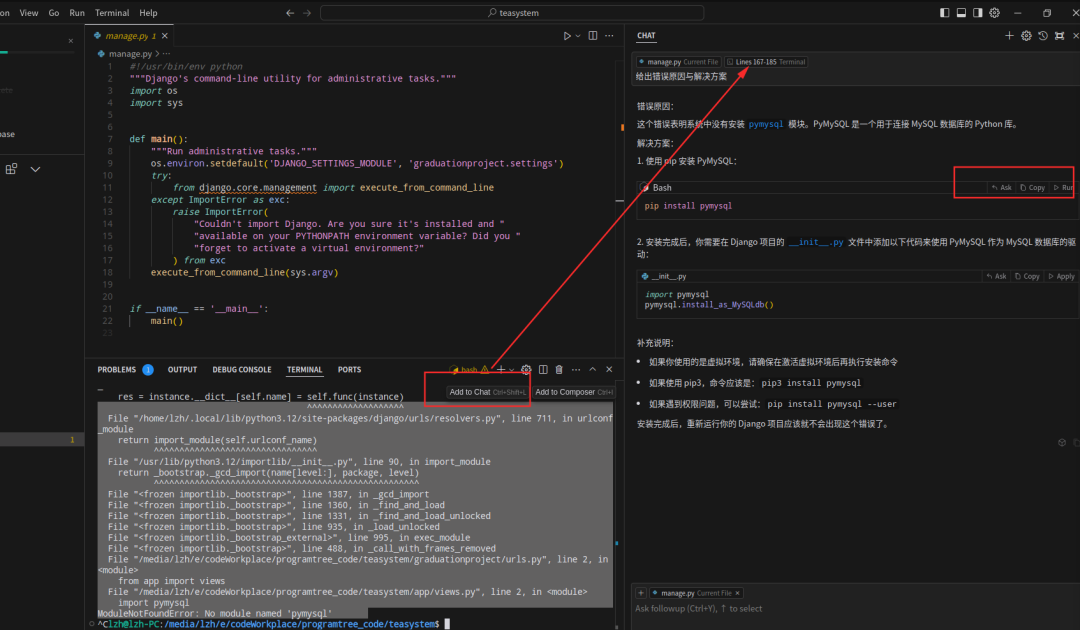This screenshot has width=1080, height=630.
Task: Click Add to Chat button
Action: point(487,392)
